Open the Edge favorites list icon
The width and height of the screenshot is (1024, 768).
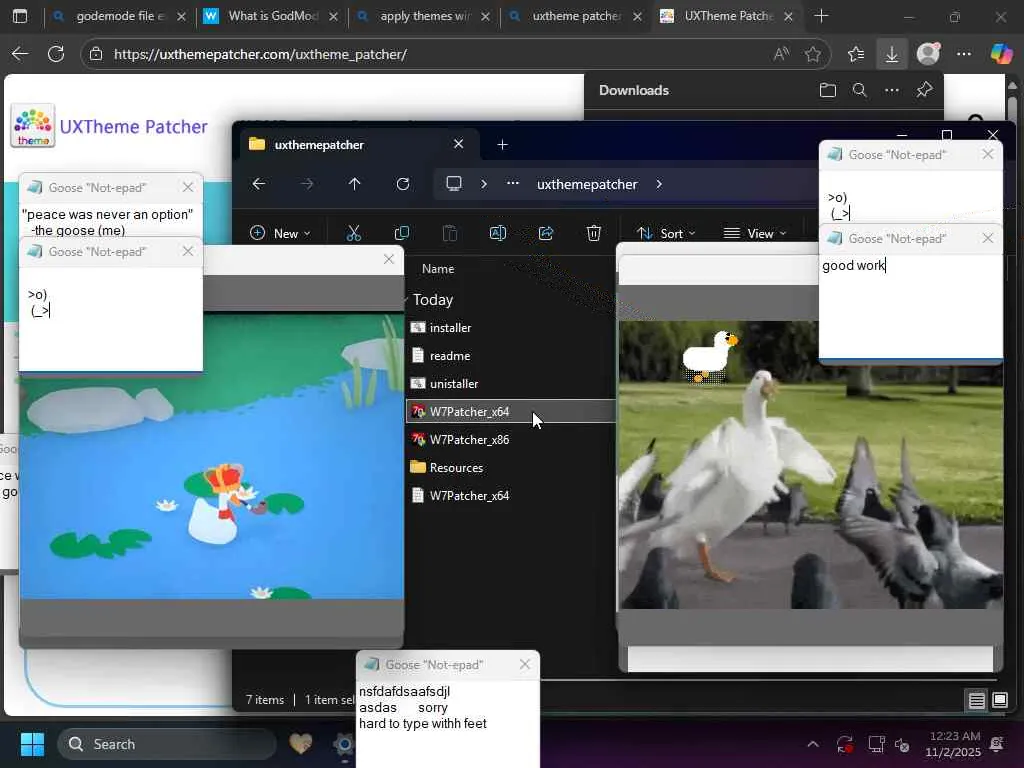click(x=856, y=54)
